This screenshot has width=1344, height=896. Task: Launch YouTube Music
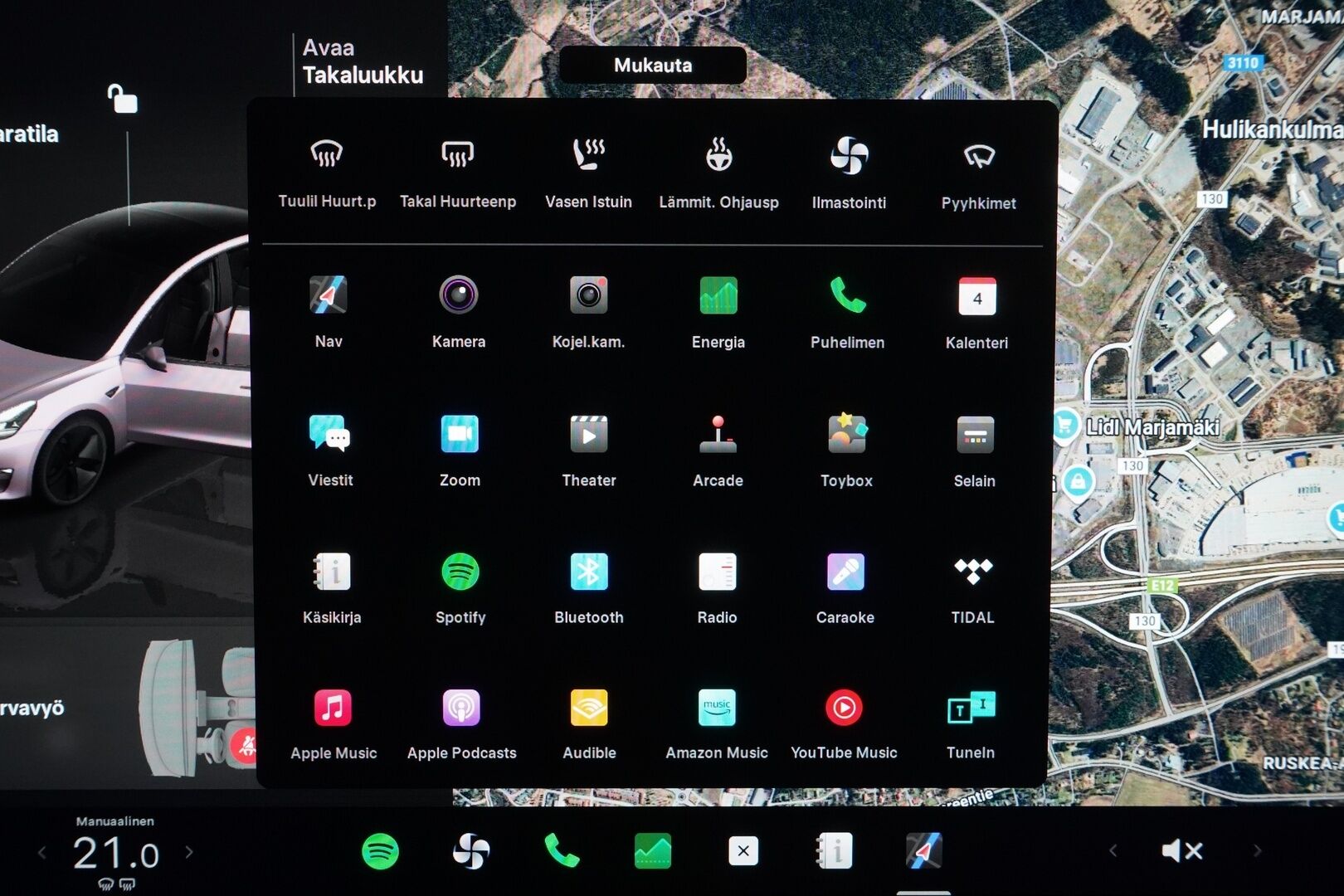coord(844,724)
